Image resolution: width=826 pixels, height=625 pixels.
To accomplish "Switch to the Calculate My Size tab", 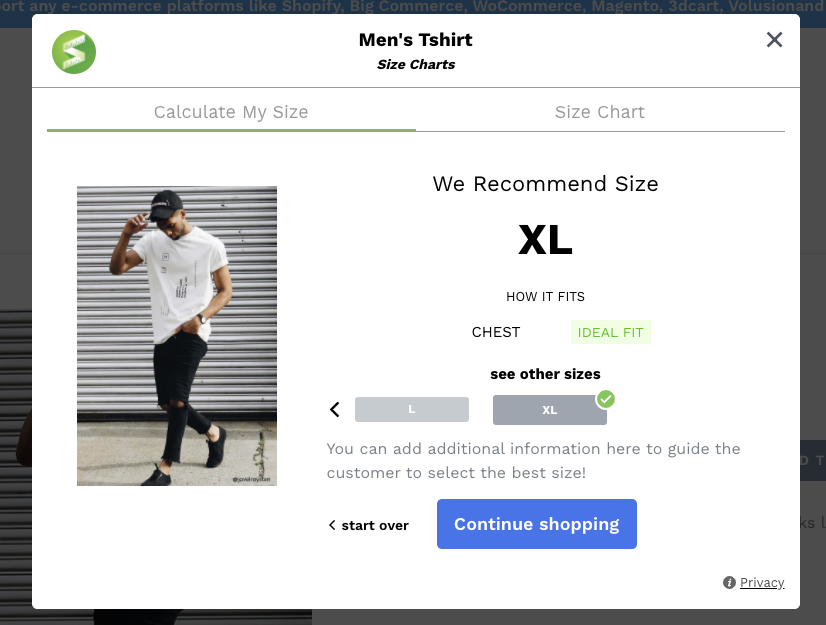I will click(231, 112).
